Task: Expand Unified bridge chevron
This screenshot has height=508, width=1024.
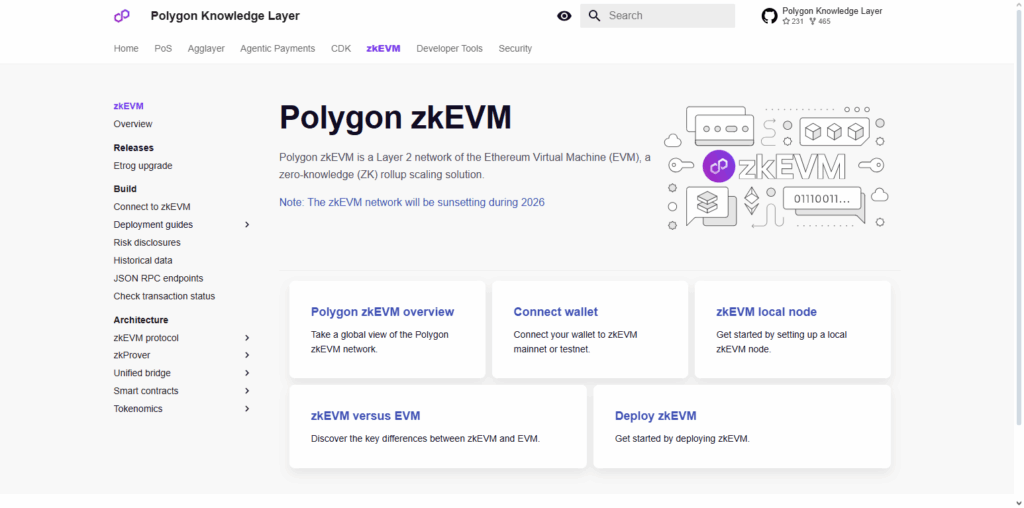Action: (247, 373)
